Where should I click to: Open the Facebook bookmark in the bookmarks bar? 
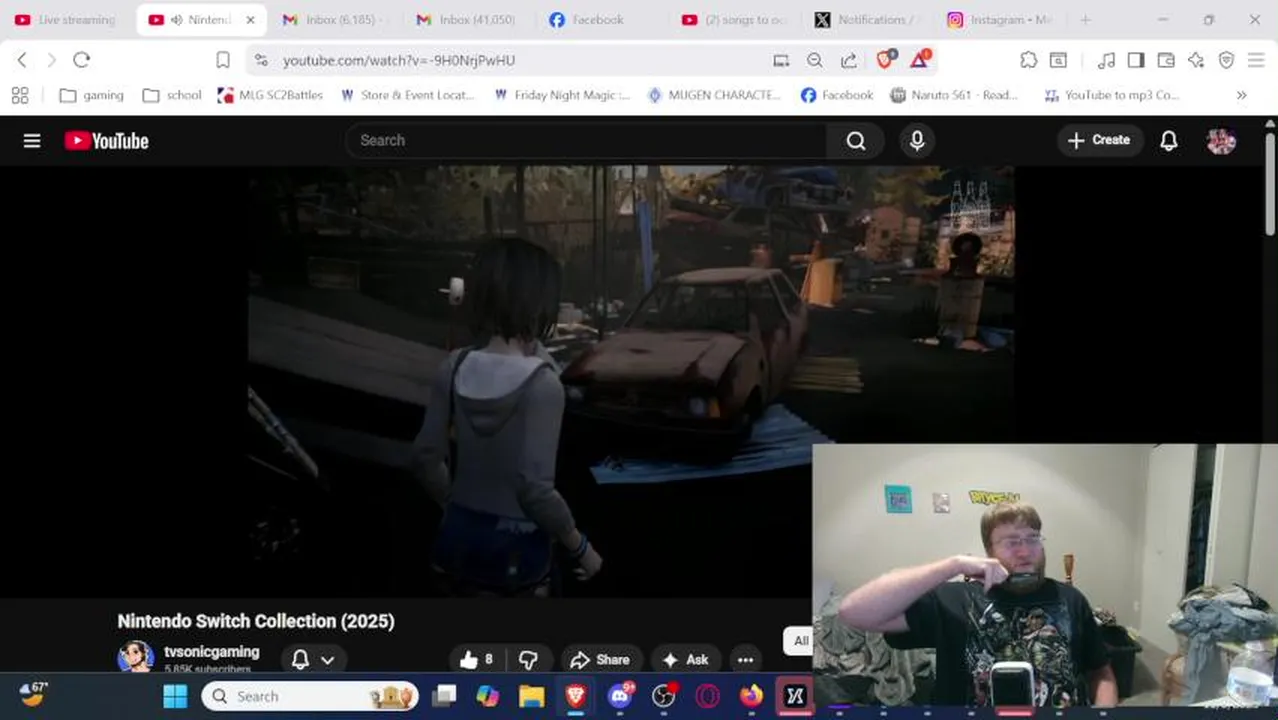(836, 95)
